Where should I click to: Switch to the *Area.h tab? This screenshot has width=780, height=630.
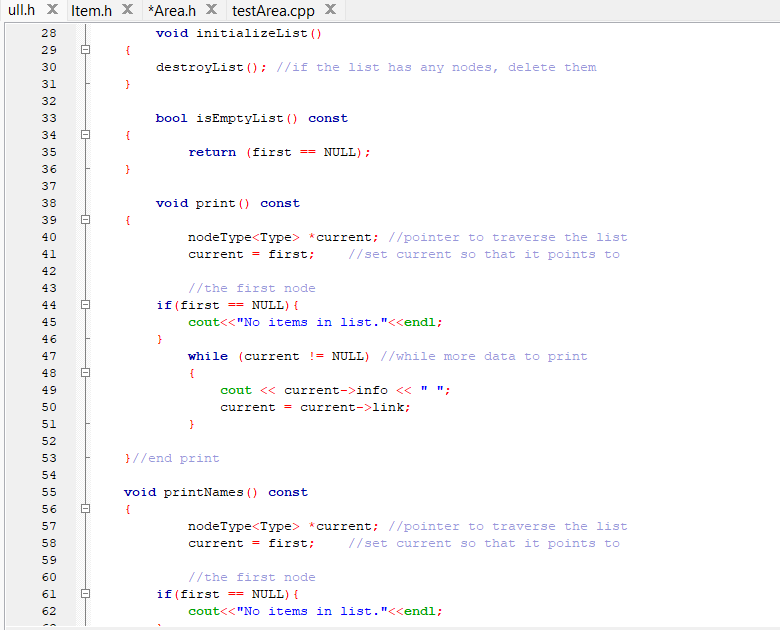click(172, 10)
